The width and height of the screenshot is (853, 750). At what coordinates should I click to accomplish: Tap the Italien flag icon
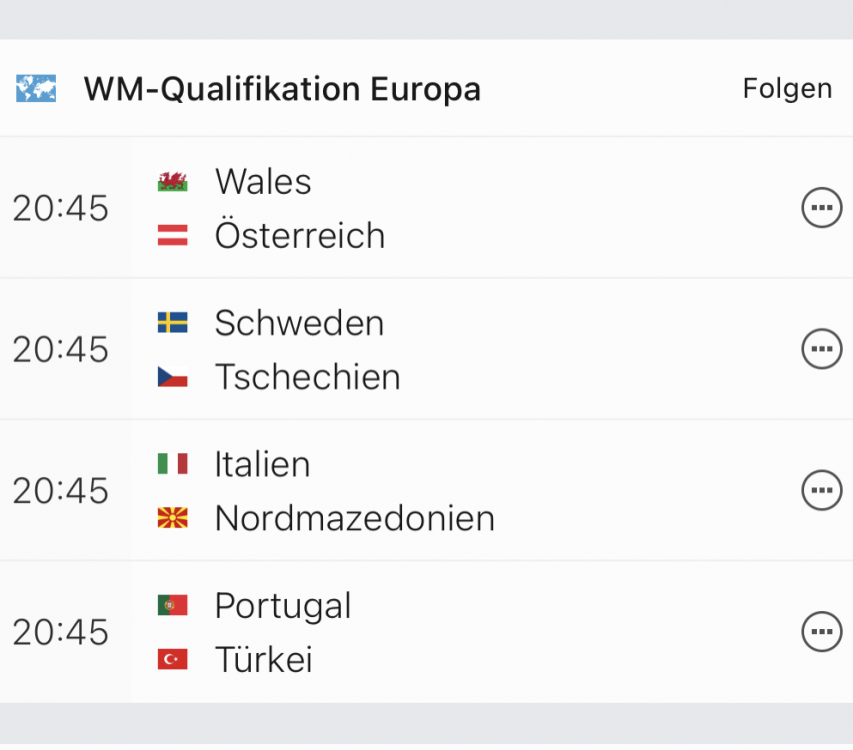click(x=172, y=464)
